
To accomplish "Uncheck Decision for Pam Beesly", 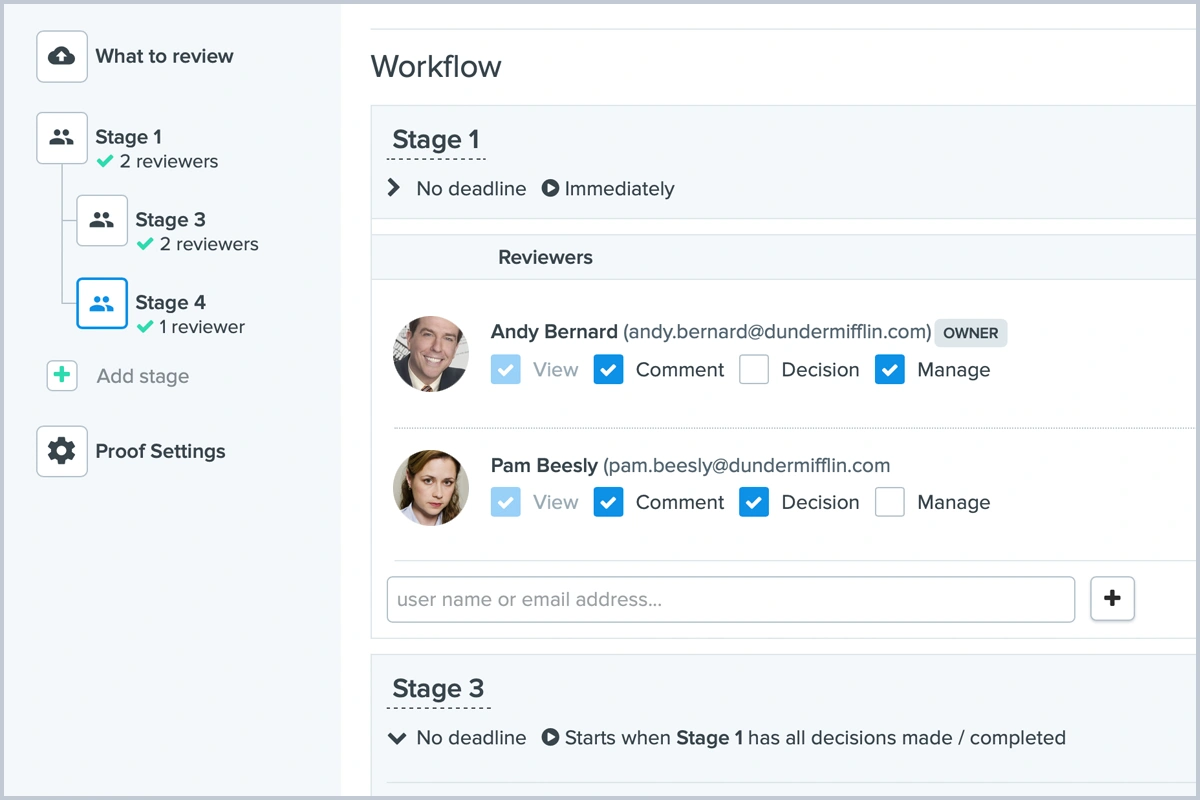I will click(x=754, y=502).
